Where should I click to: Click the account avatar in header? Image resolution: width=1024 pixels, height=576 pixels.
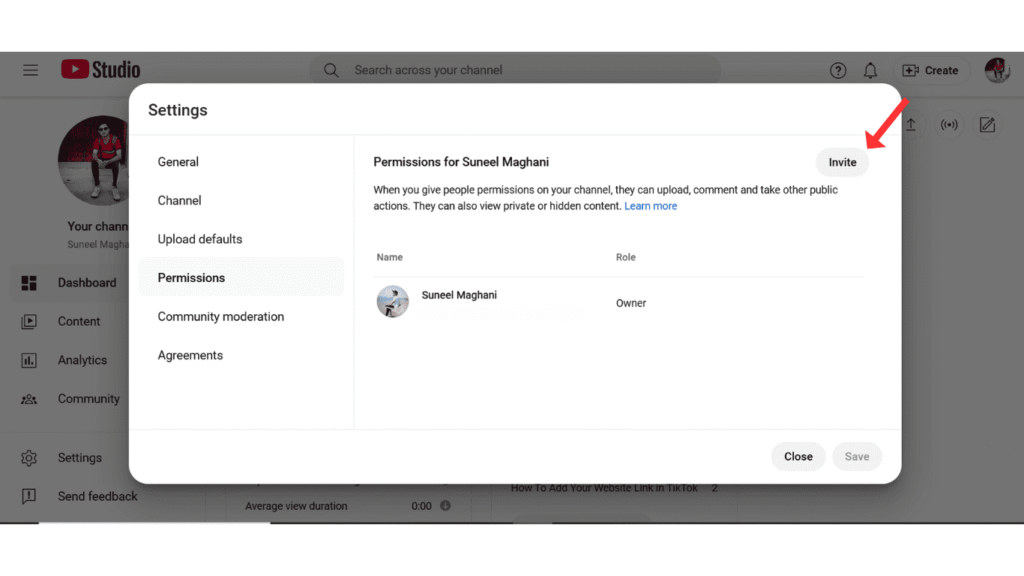coord(997,70)
